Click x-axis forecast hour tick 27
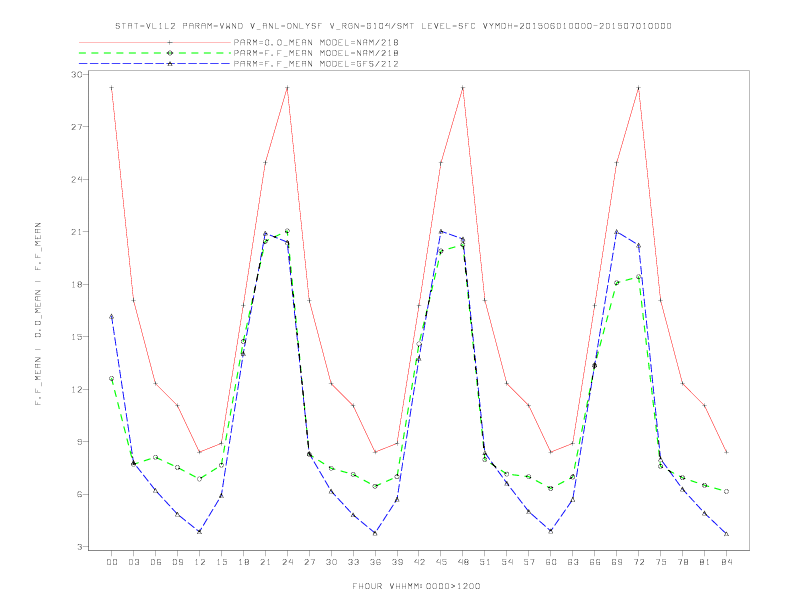792x612 pixels. tap(309, 562)
